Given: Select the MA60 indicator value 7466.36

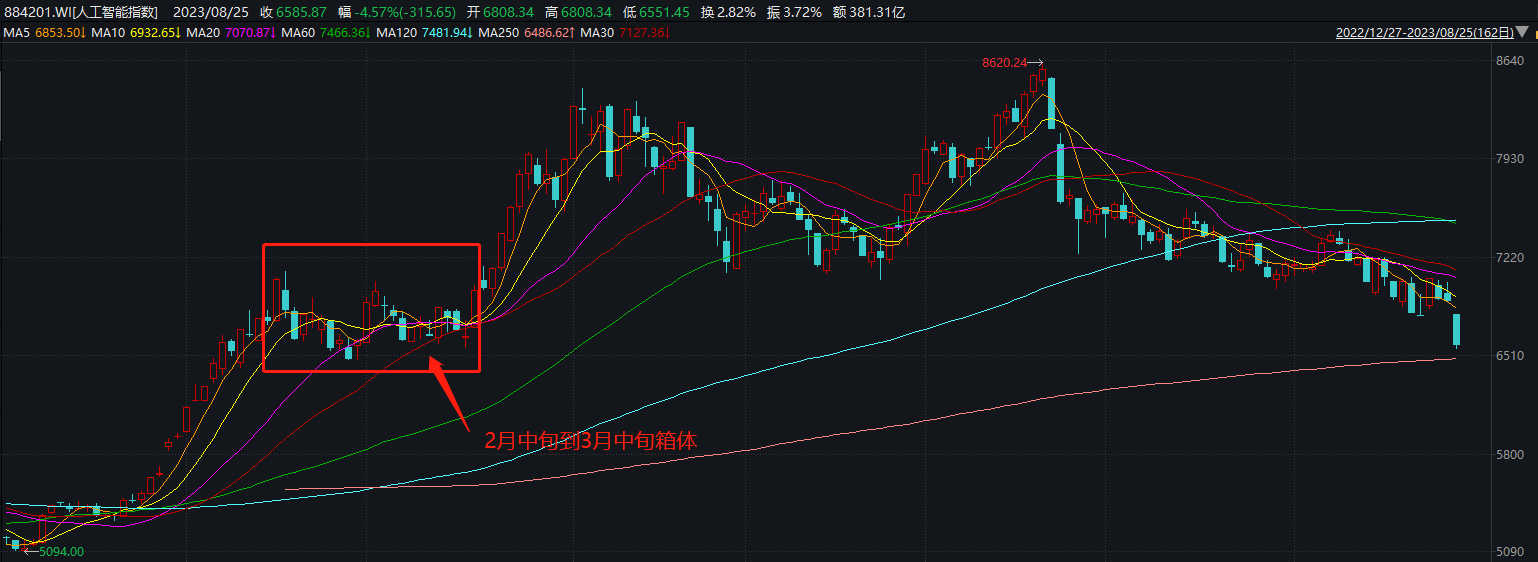Looking at the screenshot, I should pyautogui.click(x=346, y=33).
